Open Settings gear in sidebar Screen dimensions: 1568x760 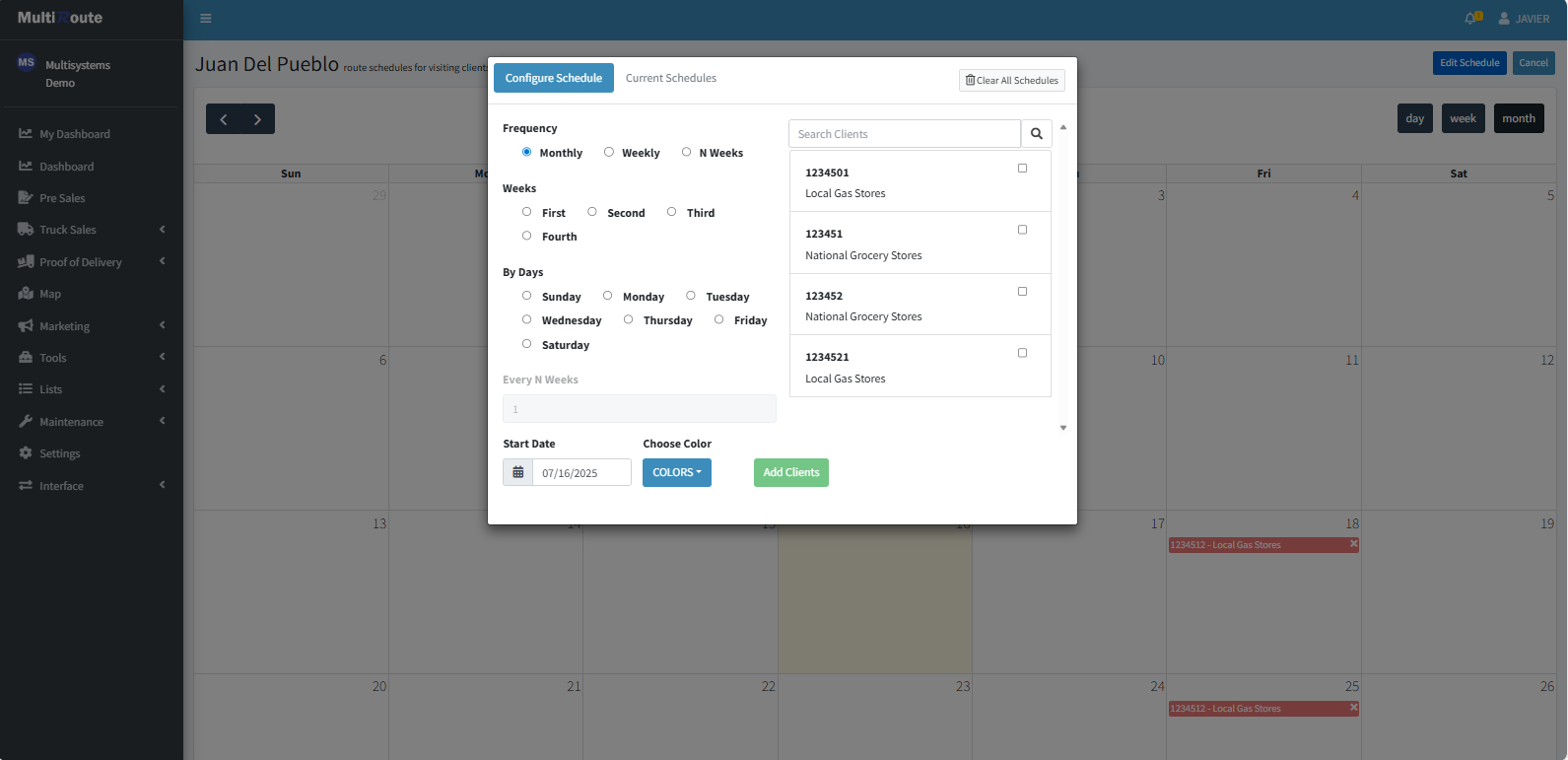coord(27,453)
